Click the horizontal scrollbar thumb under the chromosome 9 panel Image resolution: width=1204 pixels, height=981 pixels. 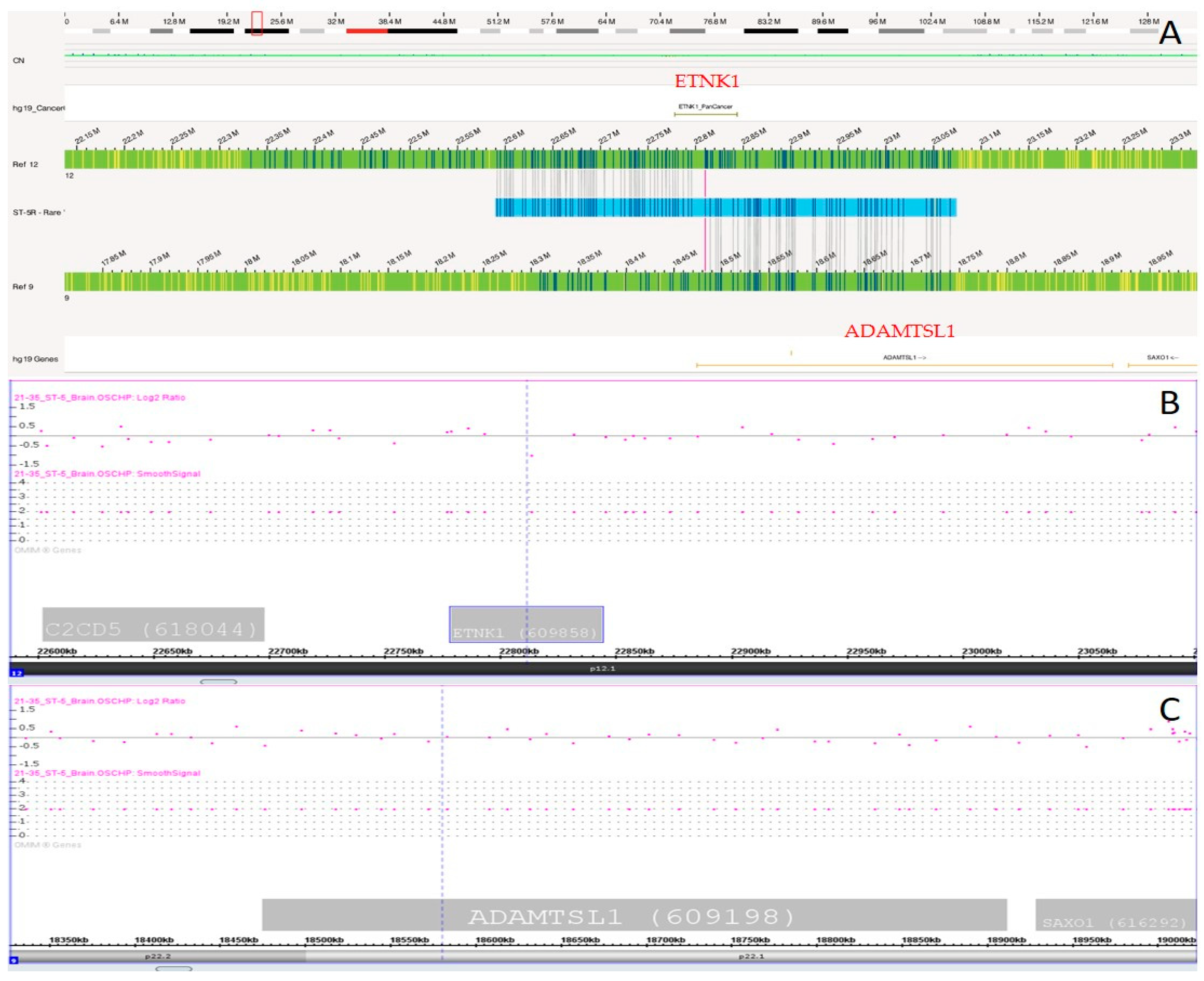tap(173, 969)
